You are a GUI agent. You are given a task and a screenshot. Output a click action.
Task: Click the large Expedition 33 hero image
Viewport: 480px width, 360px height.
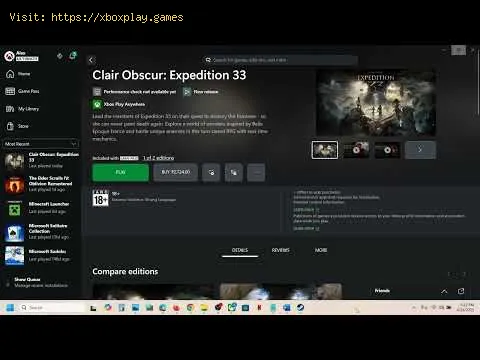pos(376,102)
